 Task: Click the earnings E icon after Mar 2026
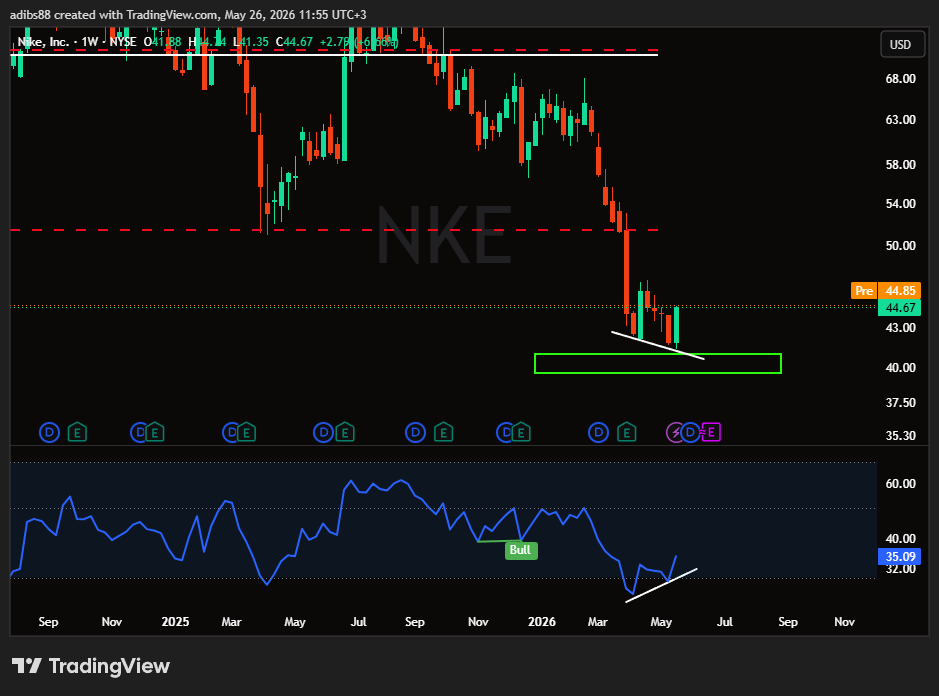click(x=626, y=432)
